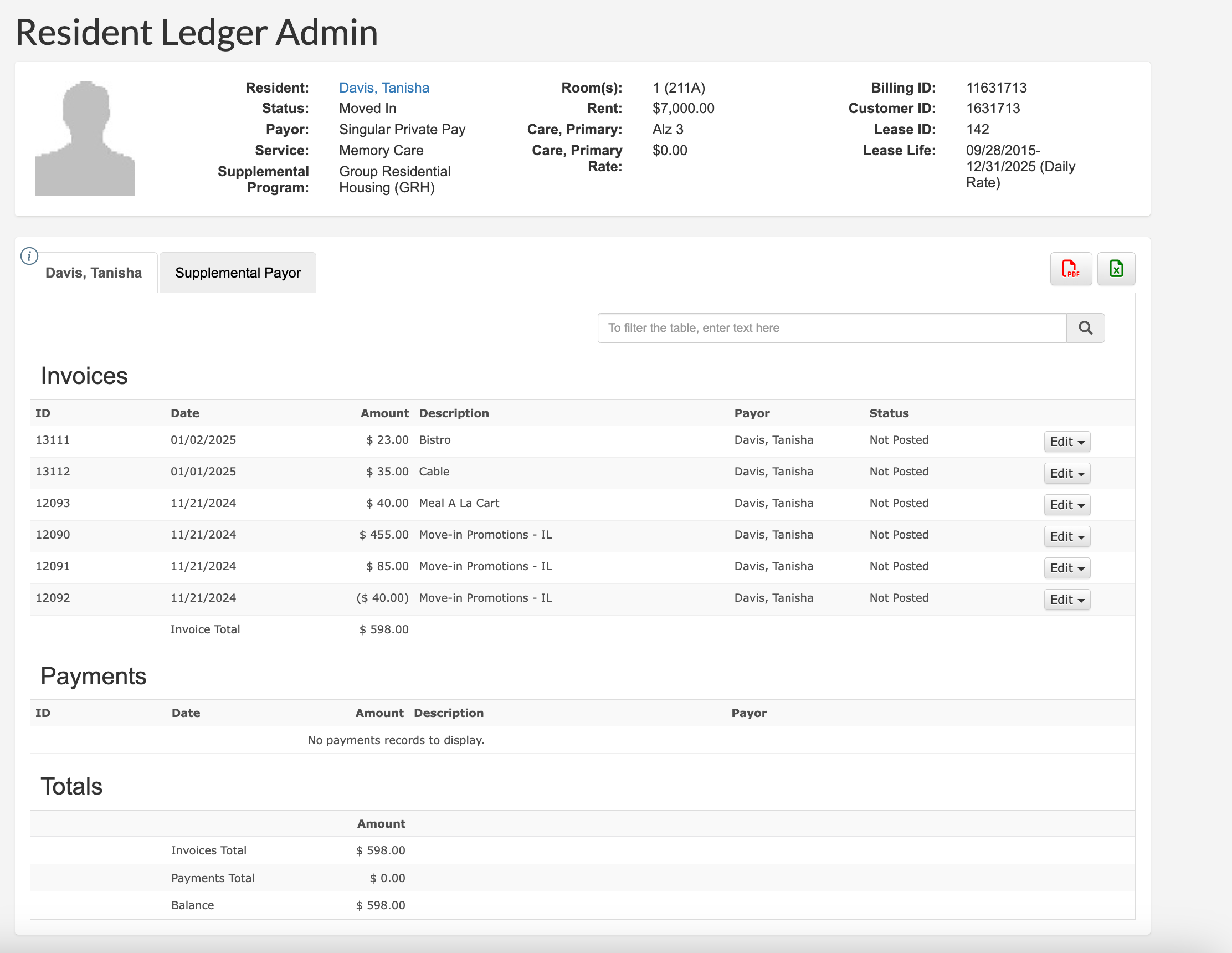This screenshot has width=1232, height=953.
Task: Open Edit menu for invoice 12092
Action: click(1066, 600)
